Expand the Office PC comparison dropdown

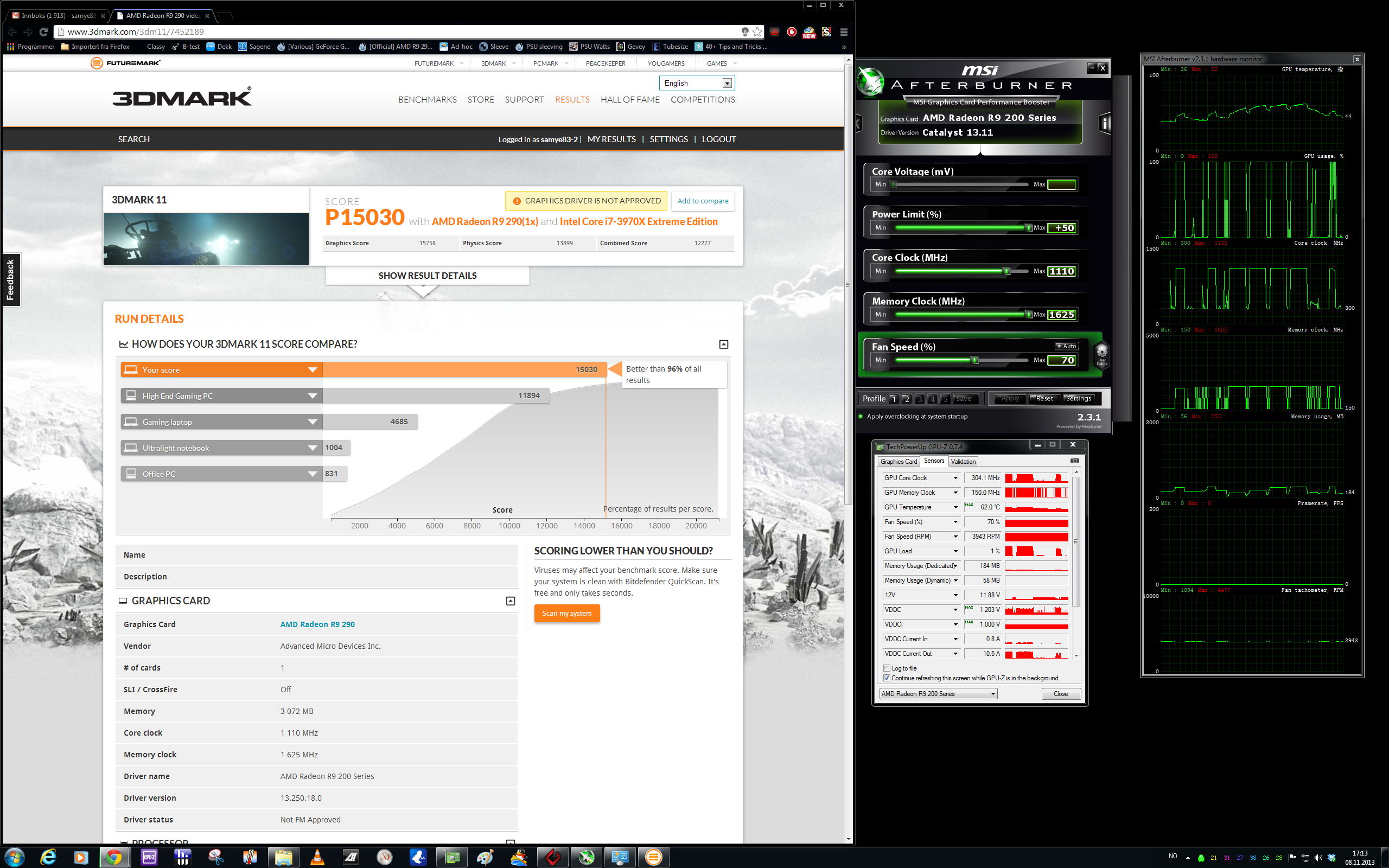coord(313,474)
